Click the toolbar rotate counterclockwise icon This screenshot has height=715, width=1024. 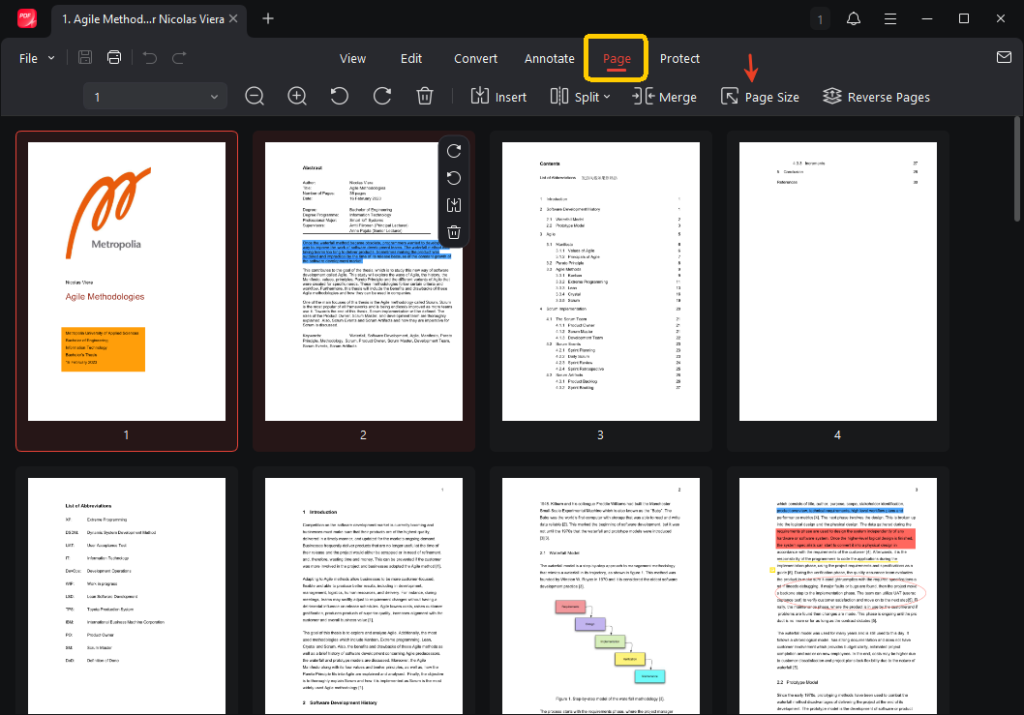pos(339,96)
